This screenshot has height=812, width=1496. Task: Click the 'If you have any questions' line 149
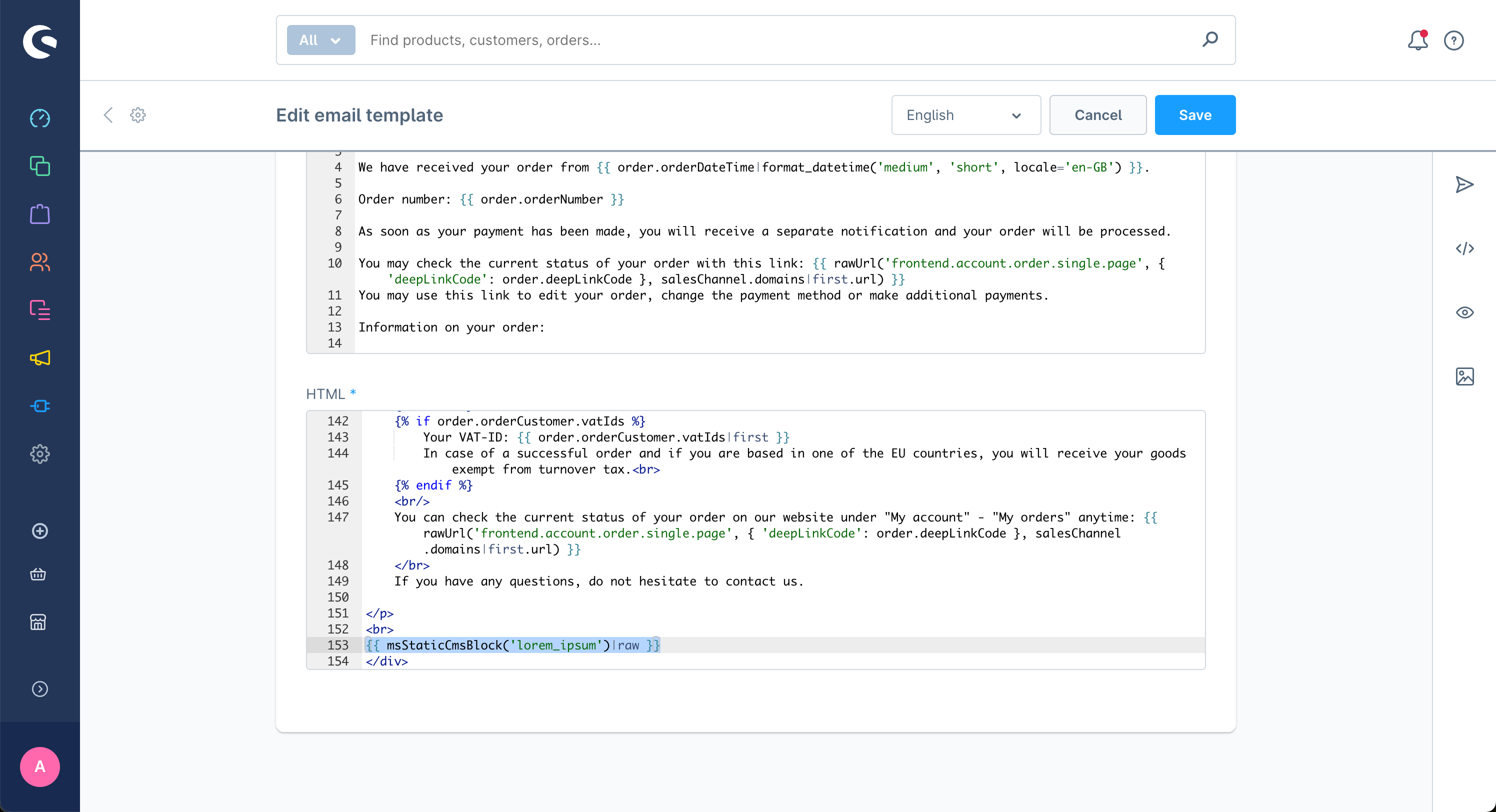(598, 581)
